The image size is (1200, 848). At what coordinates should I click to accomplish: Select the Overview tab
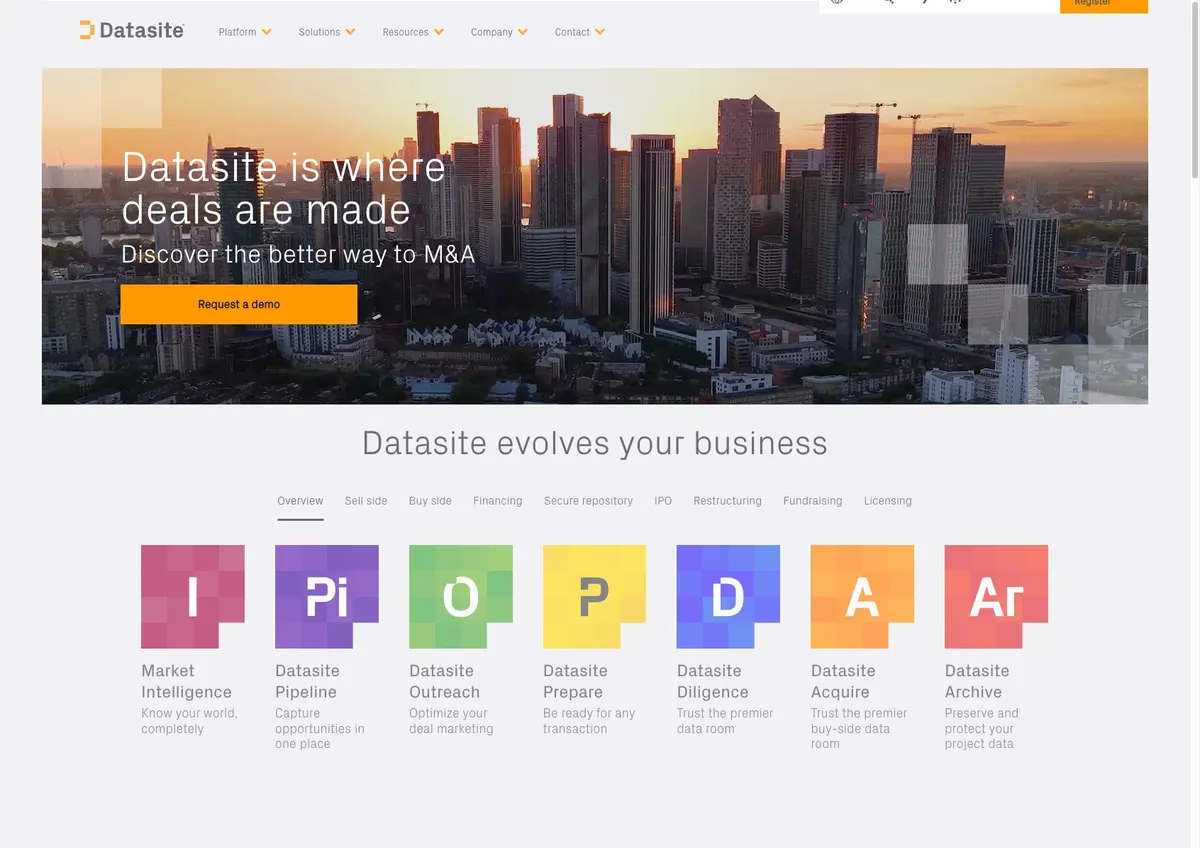pos(300,501)
